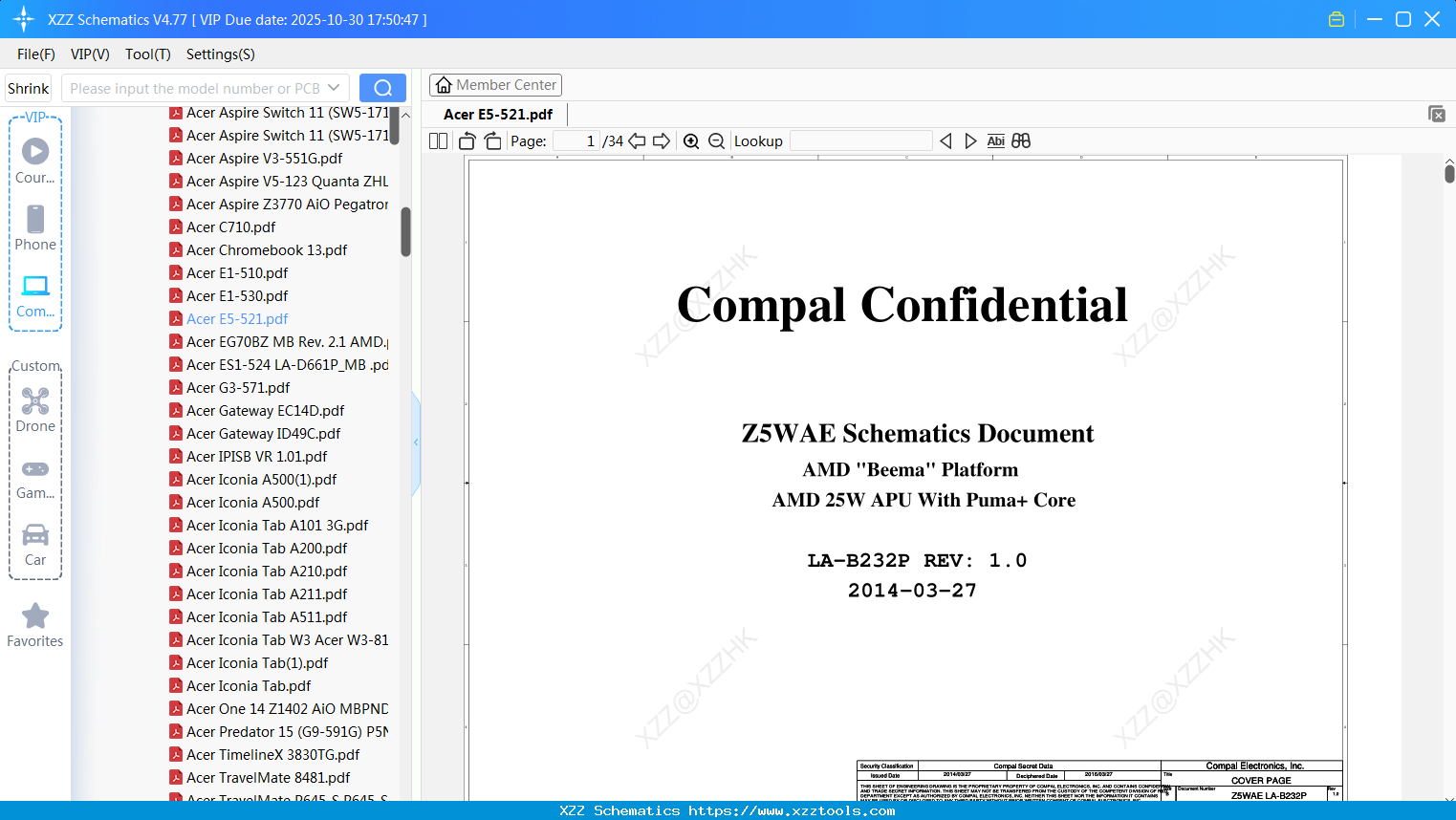Screen dimensions: 1456x820
Task: Click the blue search button
Action: click(382, 88)
